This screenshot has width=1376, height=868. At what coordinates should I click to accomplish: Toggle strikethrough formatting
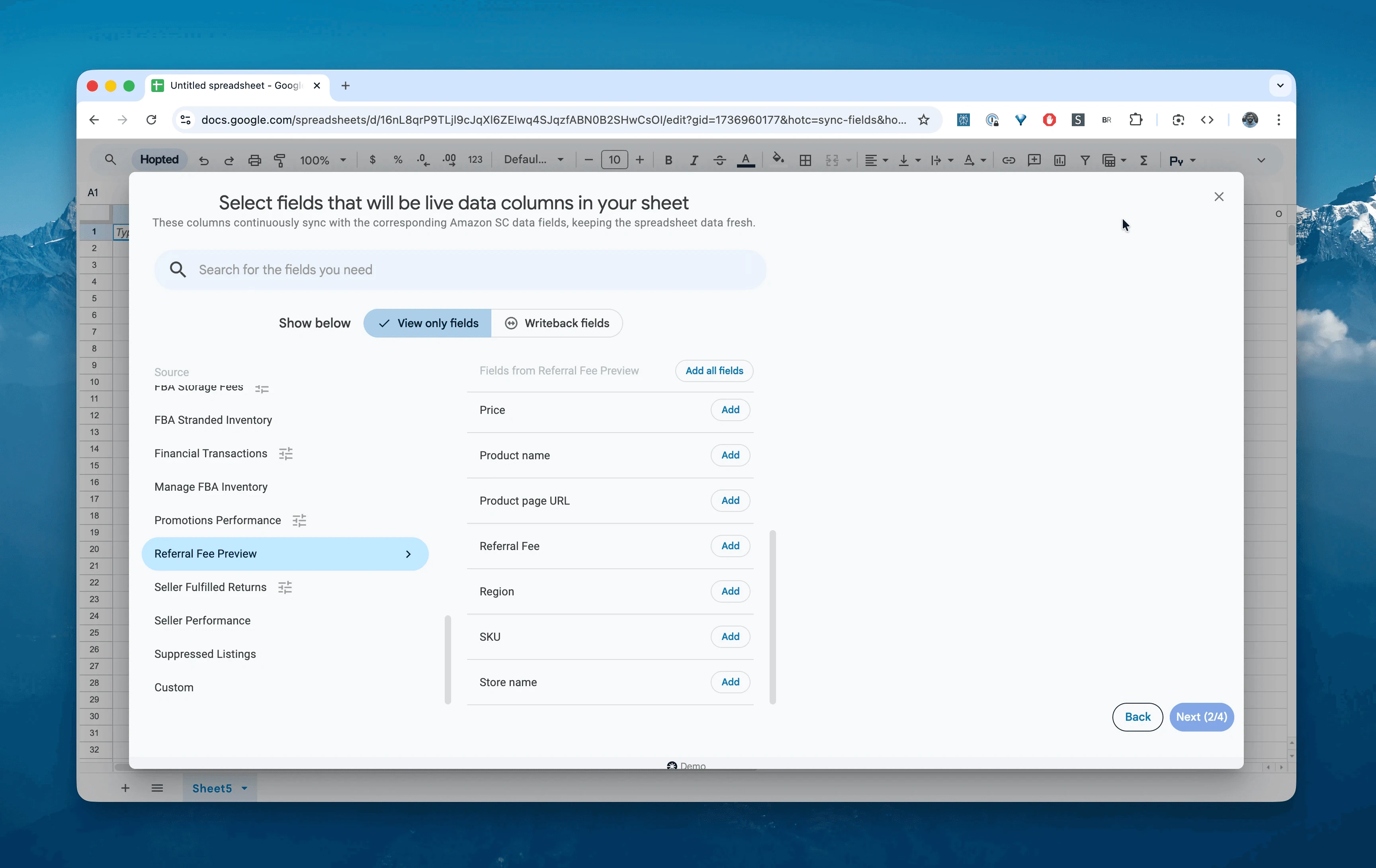[719, 160]
